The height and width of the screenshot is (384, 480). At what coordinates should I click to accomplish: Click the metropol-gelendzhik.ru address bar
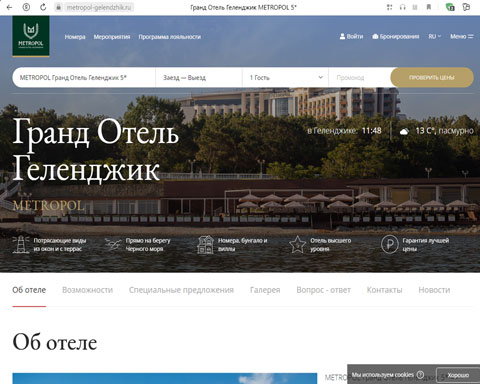(x=99, y=7)
